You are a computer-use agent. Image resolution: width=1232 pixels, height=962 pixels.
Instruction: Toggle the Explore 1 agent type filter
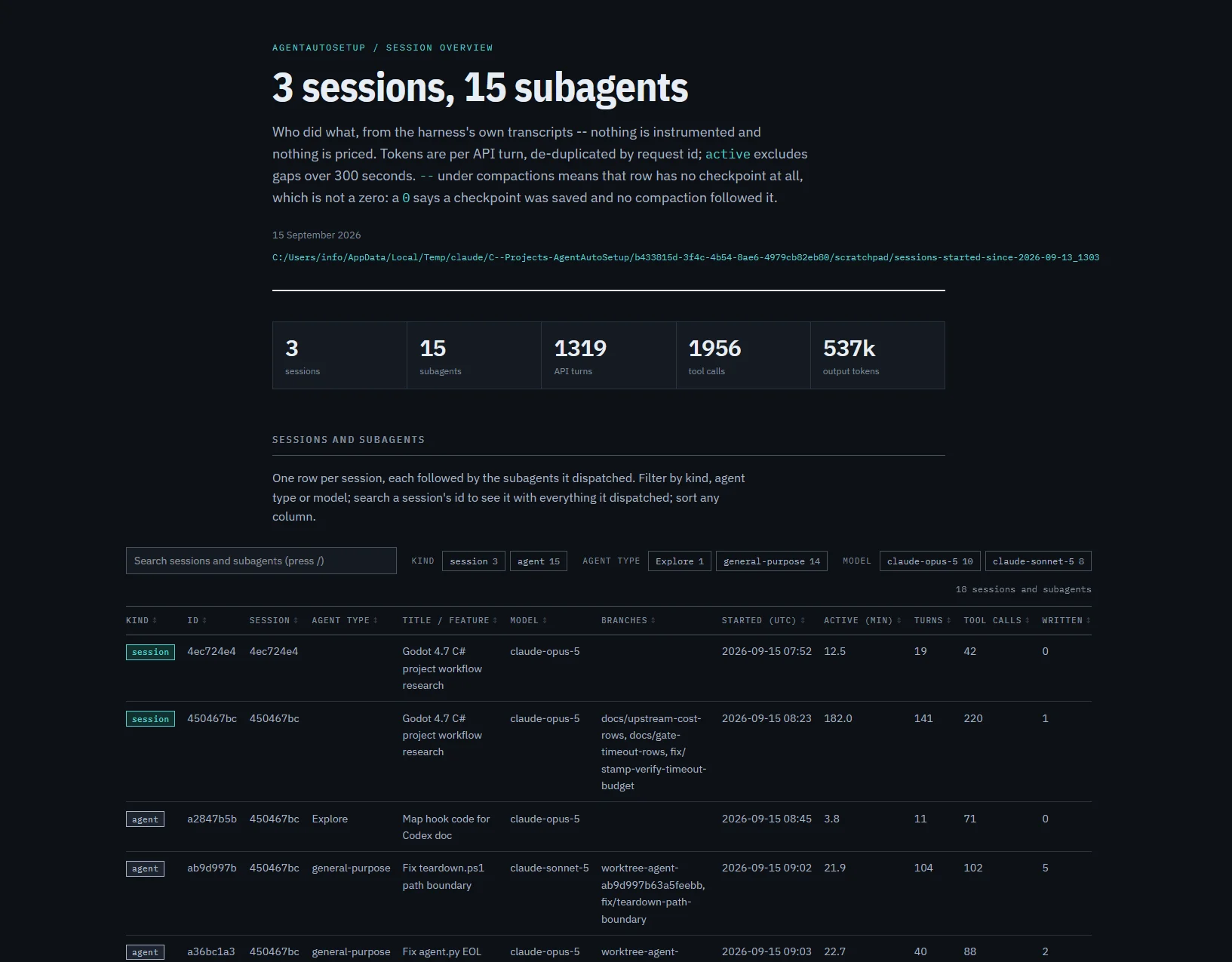[x=680, y=561]
